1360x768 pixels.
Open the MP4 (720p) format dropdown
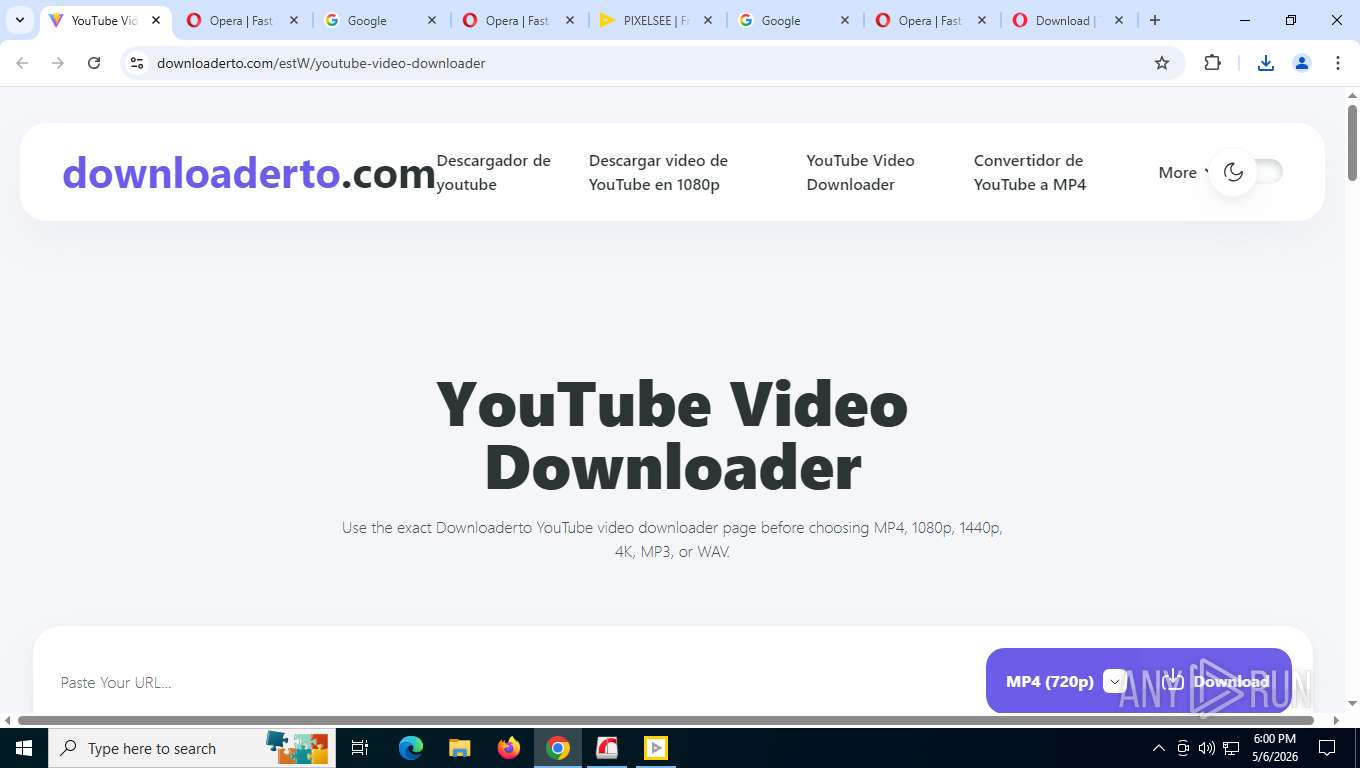click(x=1064, y=682)
